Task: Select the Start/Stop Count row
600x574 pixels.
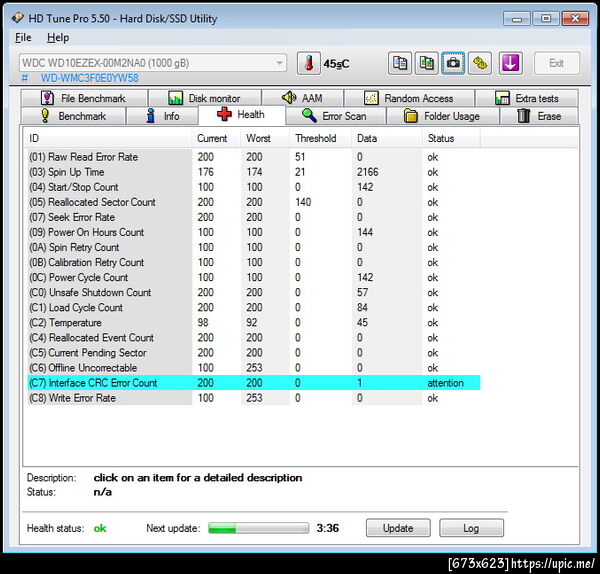Action: pyautogui.click(x=254, y=187)
